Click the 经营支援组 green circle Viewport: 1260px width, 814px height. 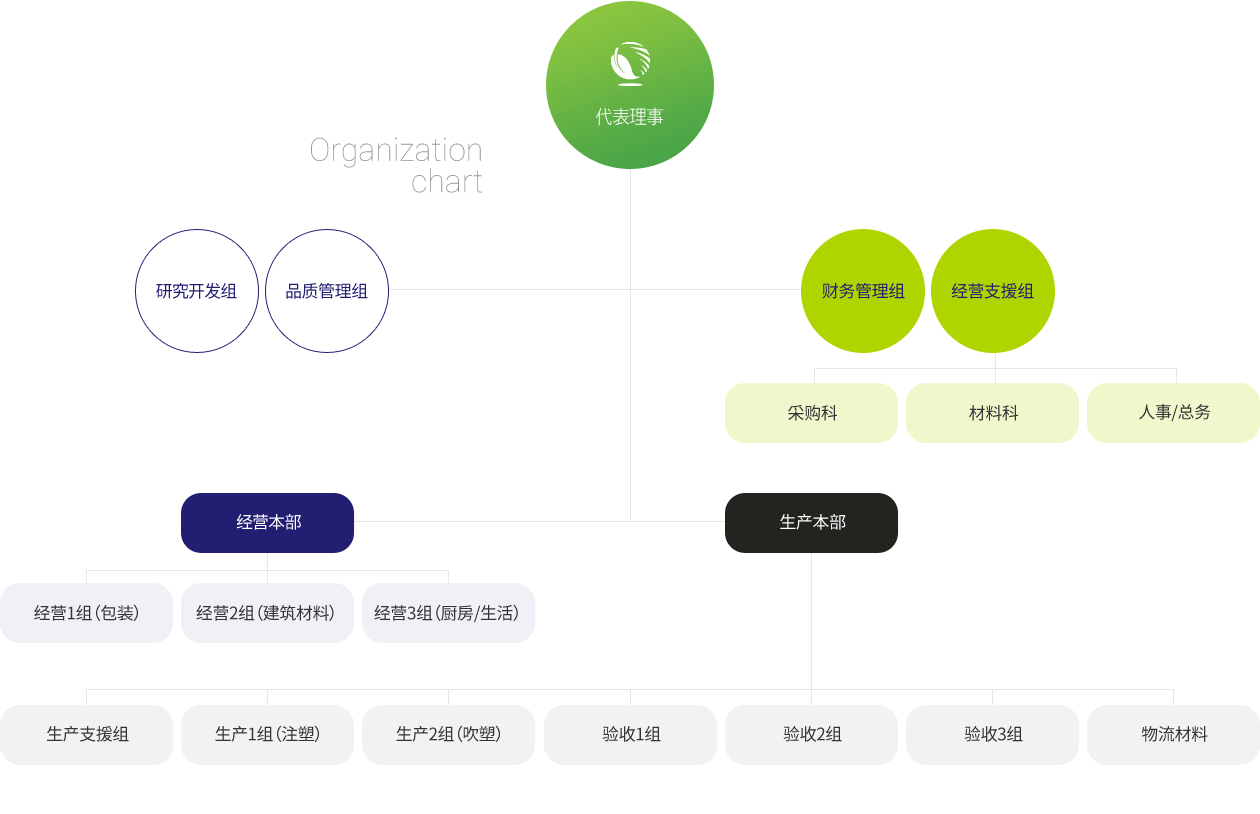point(993,291)
